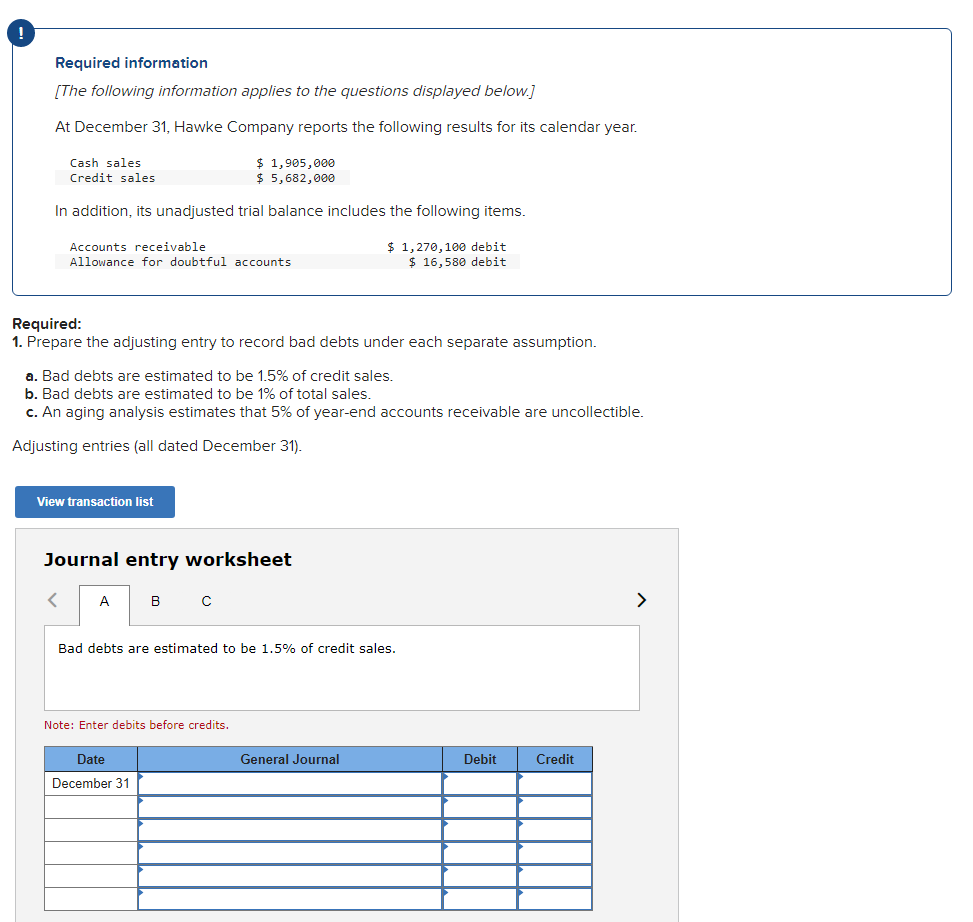The width and height of the screenshot is (973, 922).
Task: Click the Date column header
Action: point(91,759)
